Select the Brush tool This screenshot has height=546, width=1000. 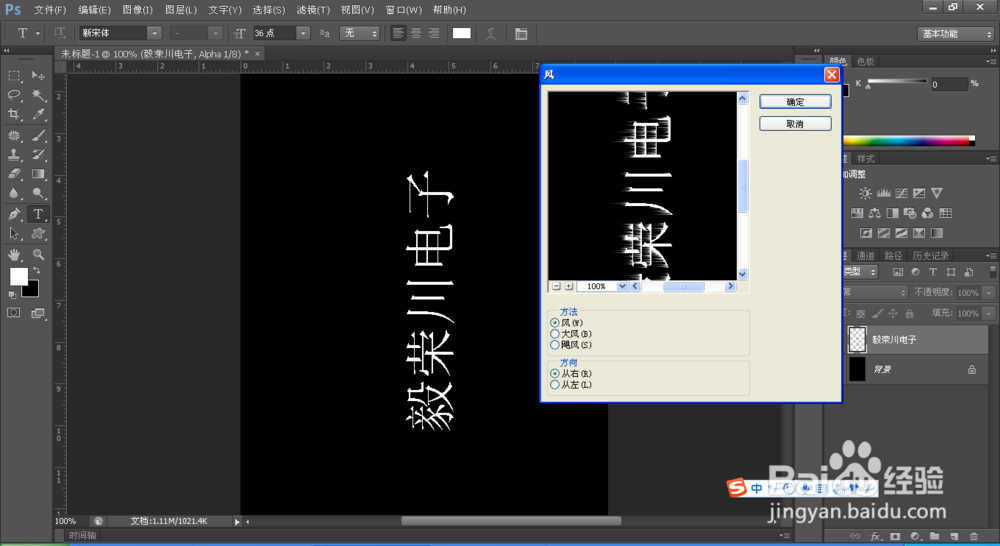pyautogui.click(x=38, y=135)
